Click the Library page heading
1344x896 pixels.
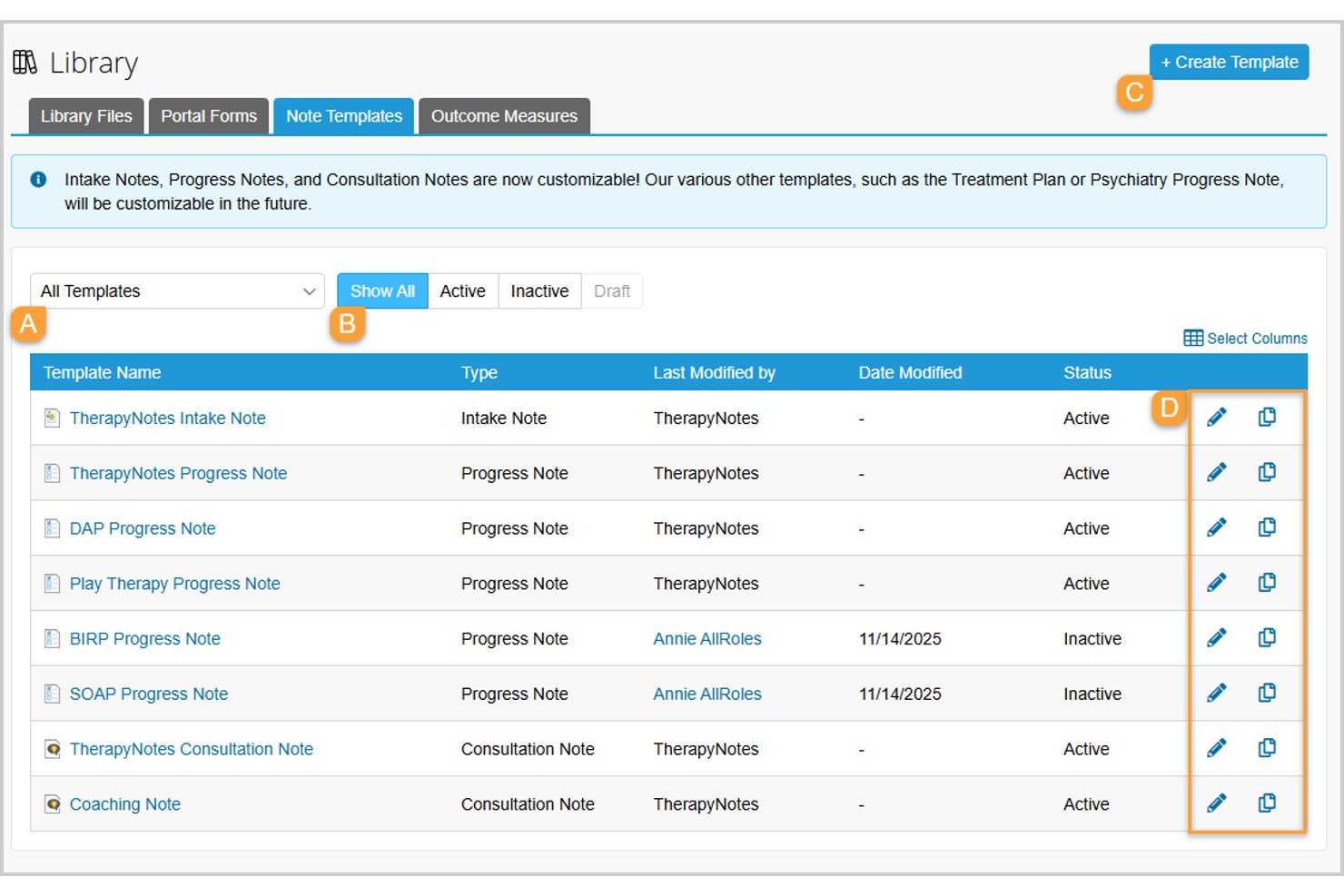coord(94,64)
